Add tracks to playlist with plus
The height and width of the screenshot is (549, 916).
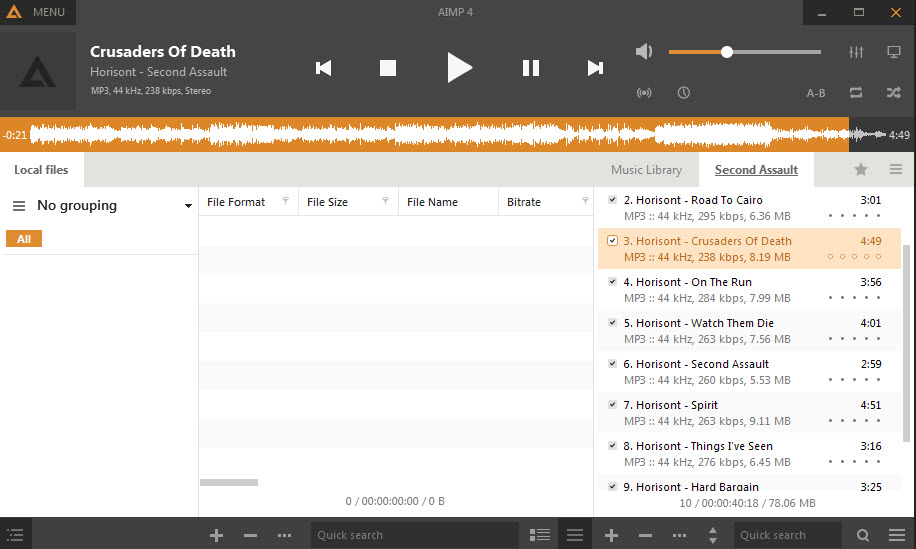611,535
